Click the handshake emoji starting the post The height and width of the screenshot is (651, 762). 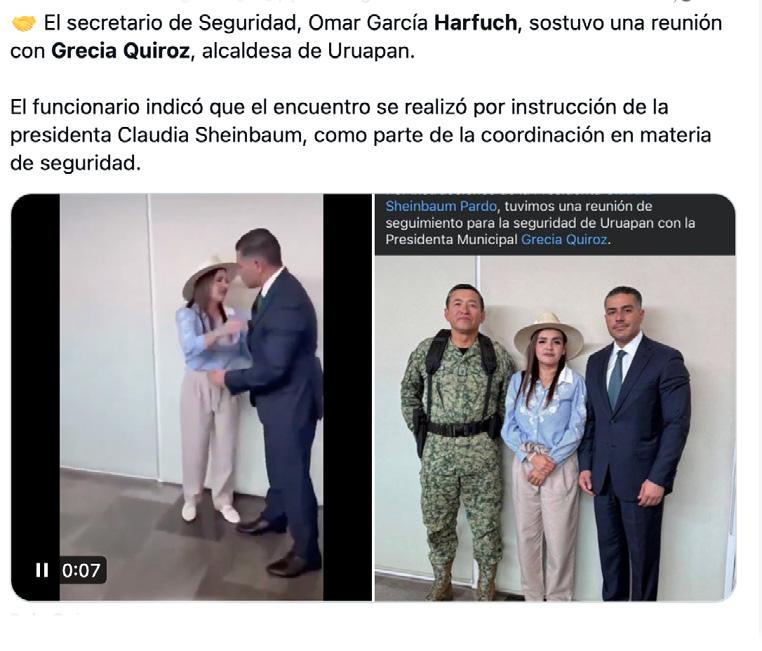coord(23,23)
